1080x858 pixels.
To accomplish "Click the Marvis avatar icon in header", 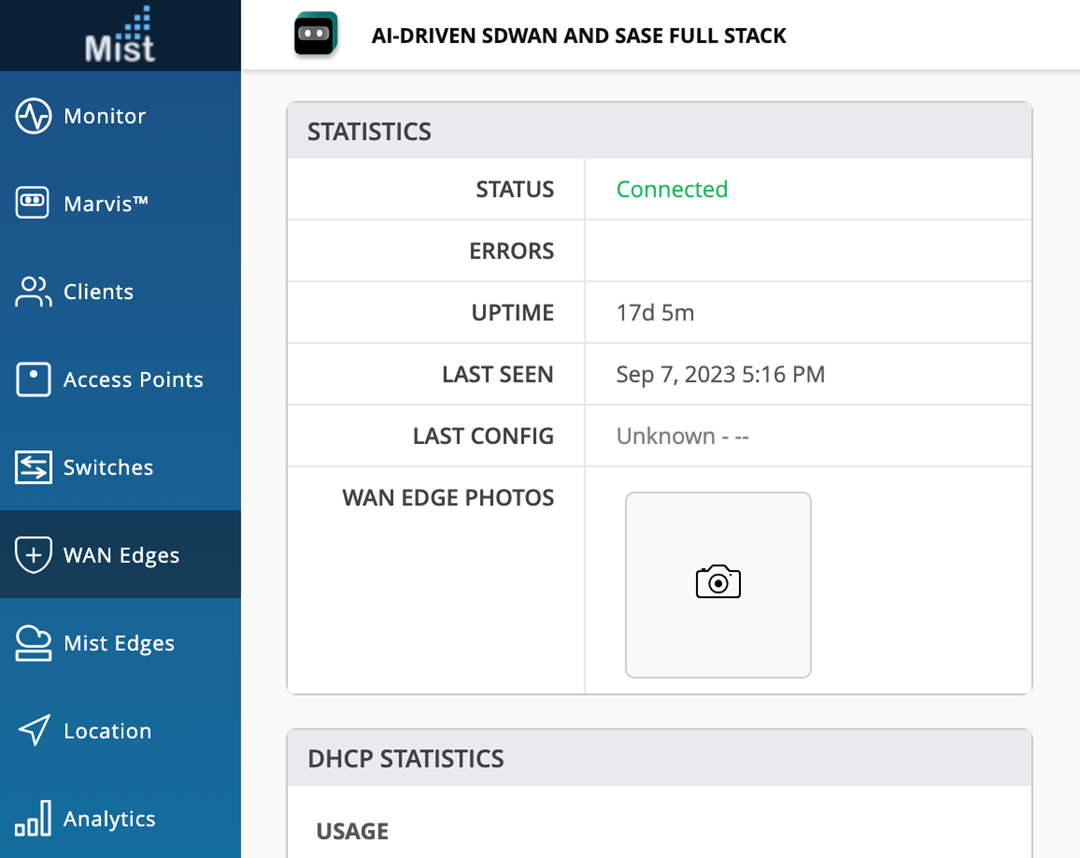I will [x=315, y=33].
